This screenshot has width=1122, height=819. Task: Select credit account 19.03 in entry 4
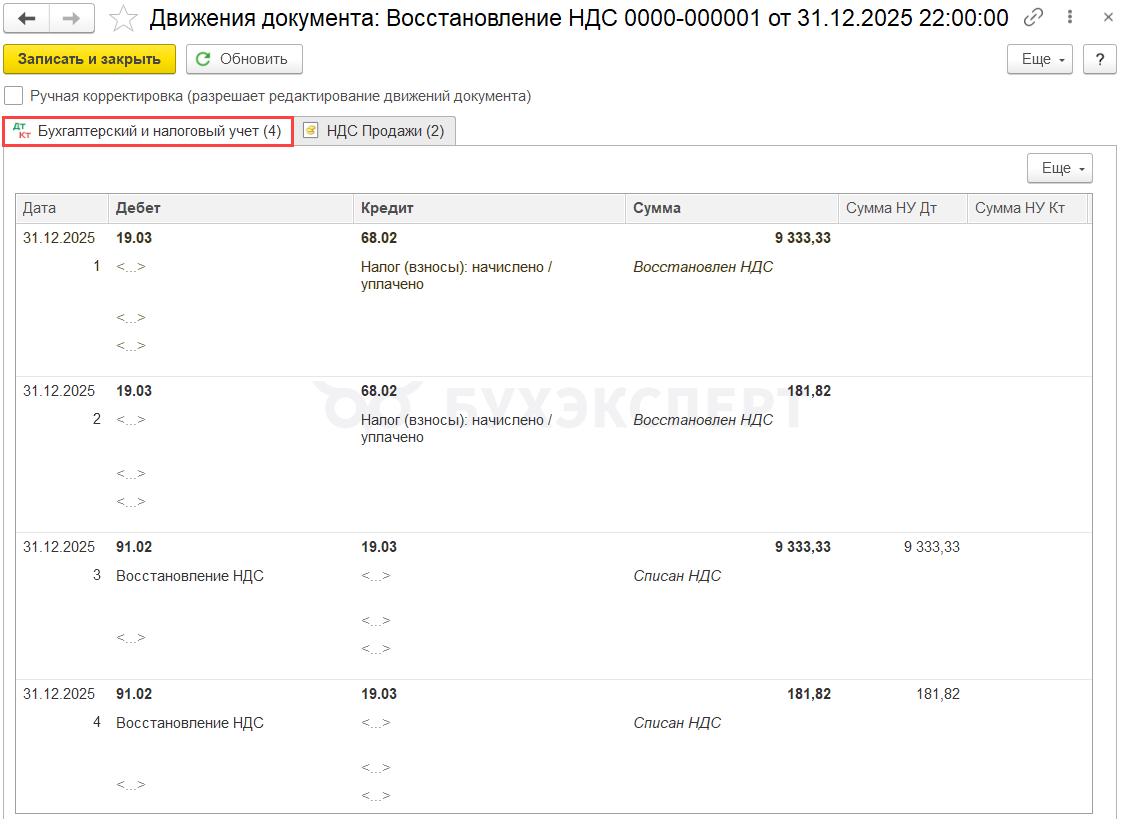(x=379, y=695)
